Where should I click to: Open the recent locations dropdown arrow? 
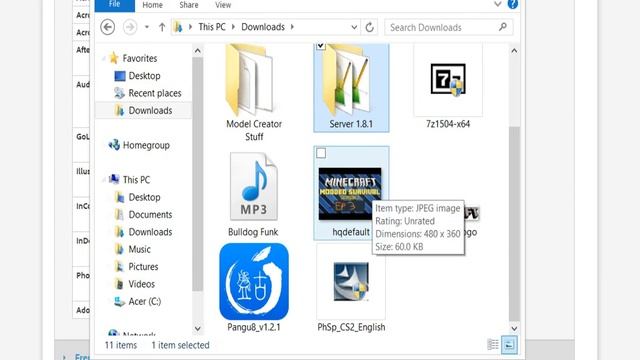point(147,27)
